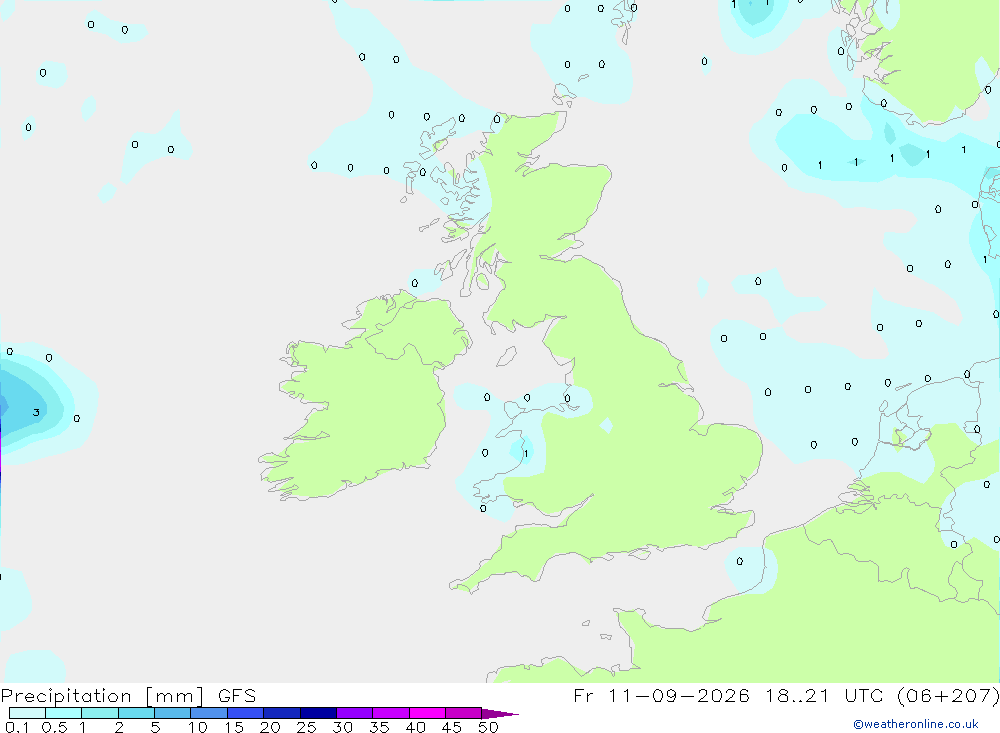Click the Isle of Man outline

tap(506, 356)
